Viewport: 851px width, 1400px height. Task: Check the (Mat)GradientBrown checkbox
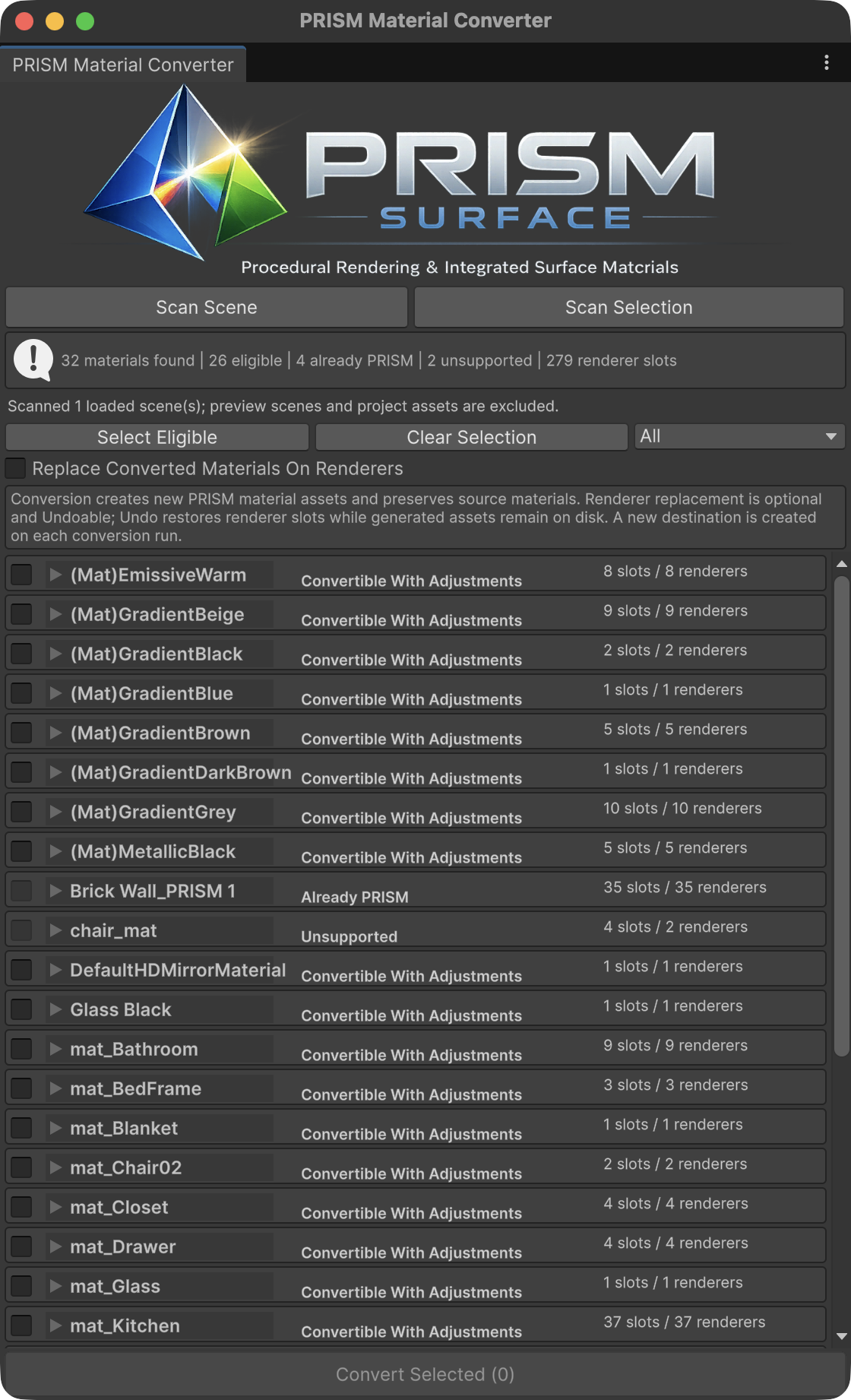(x=21, y=733)
